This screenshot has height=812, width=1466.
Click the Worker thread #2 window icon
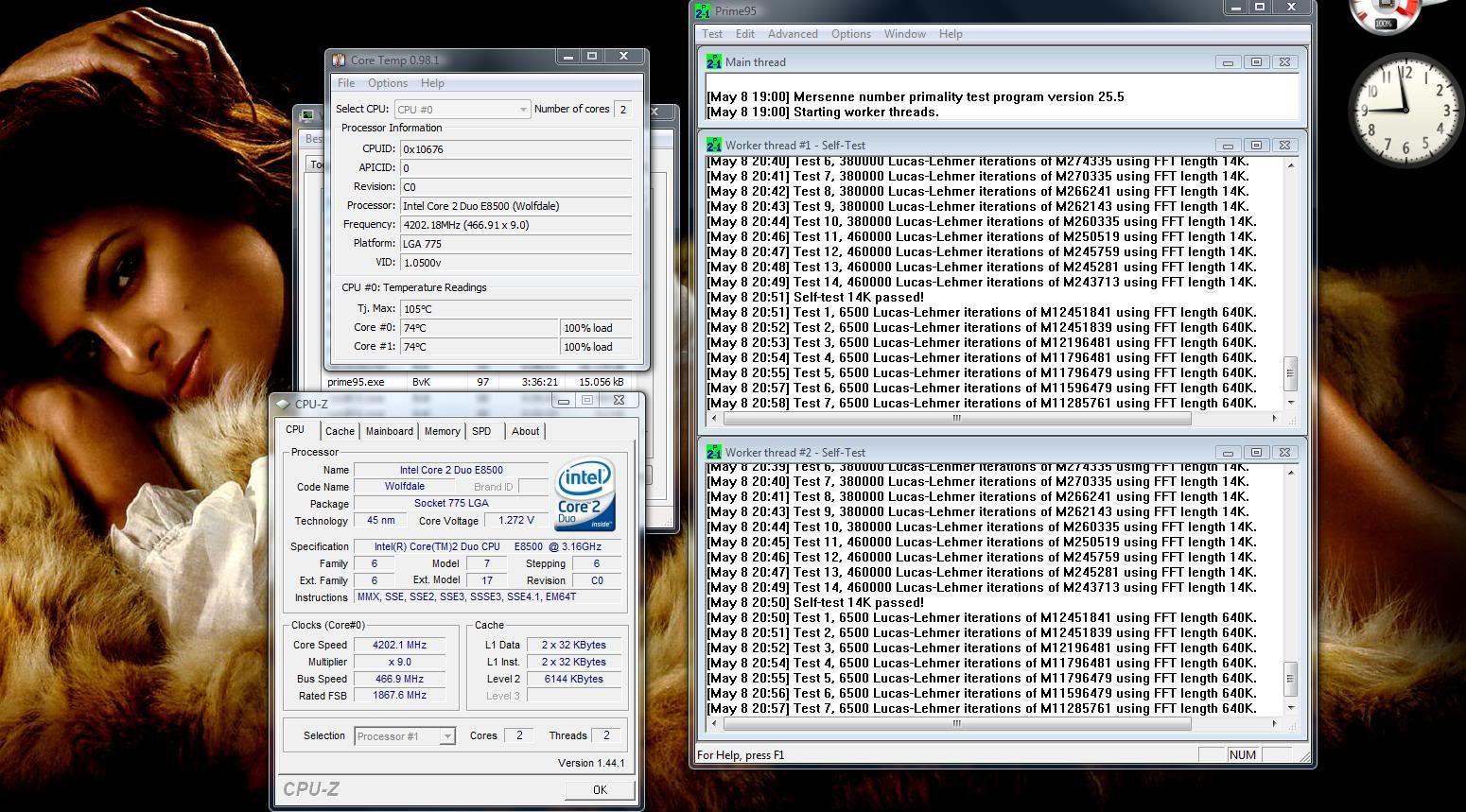(x=714, y=453)
